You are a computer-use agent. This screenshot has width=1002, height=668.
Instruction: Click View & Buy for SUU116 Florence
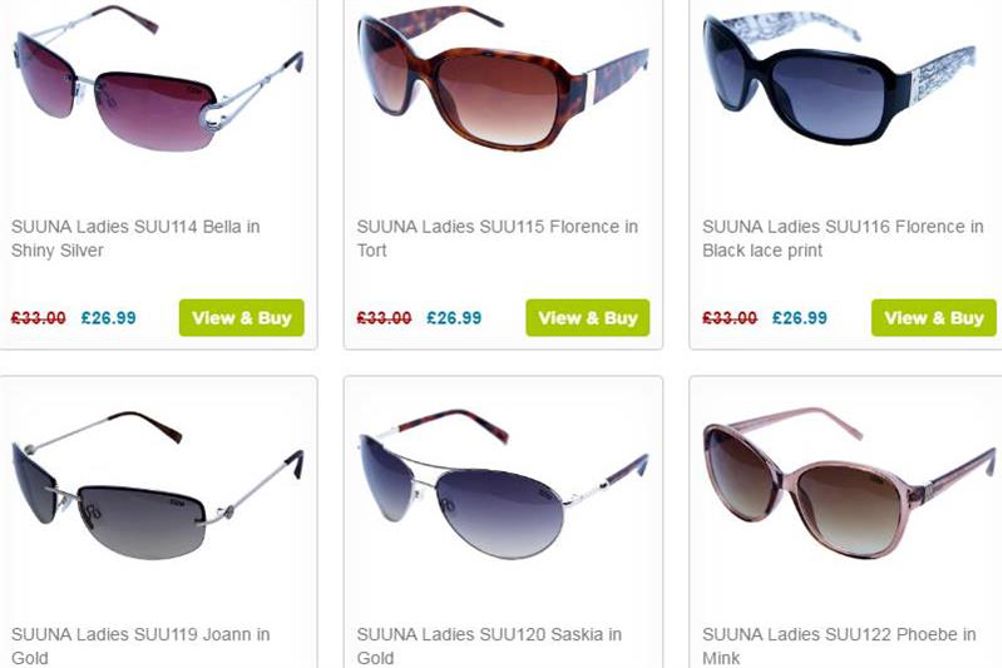click(934, 318)
